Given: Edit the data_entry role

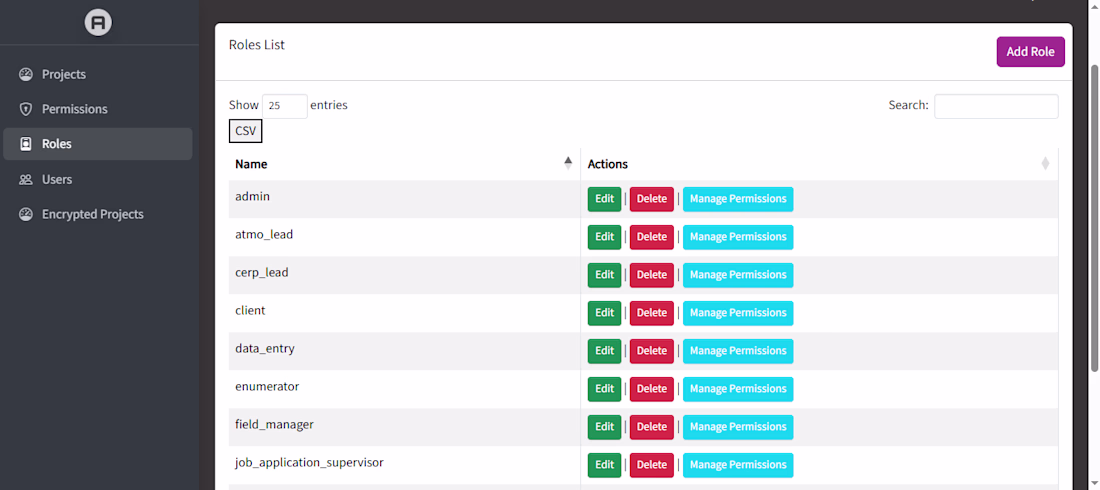Looking at the screenshot, I should pos(605,350).
